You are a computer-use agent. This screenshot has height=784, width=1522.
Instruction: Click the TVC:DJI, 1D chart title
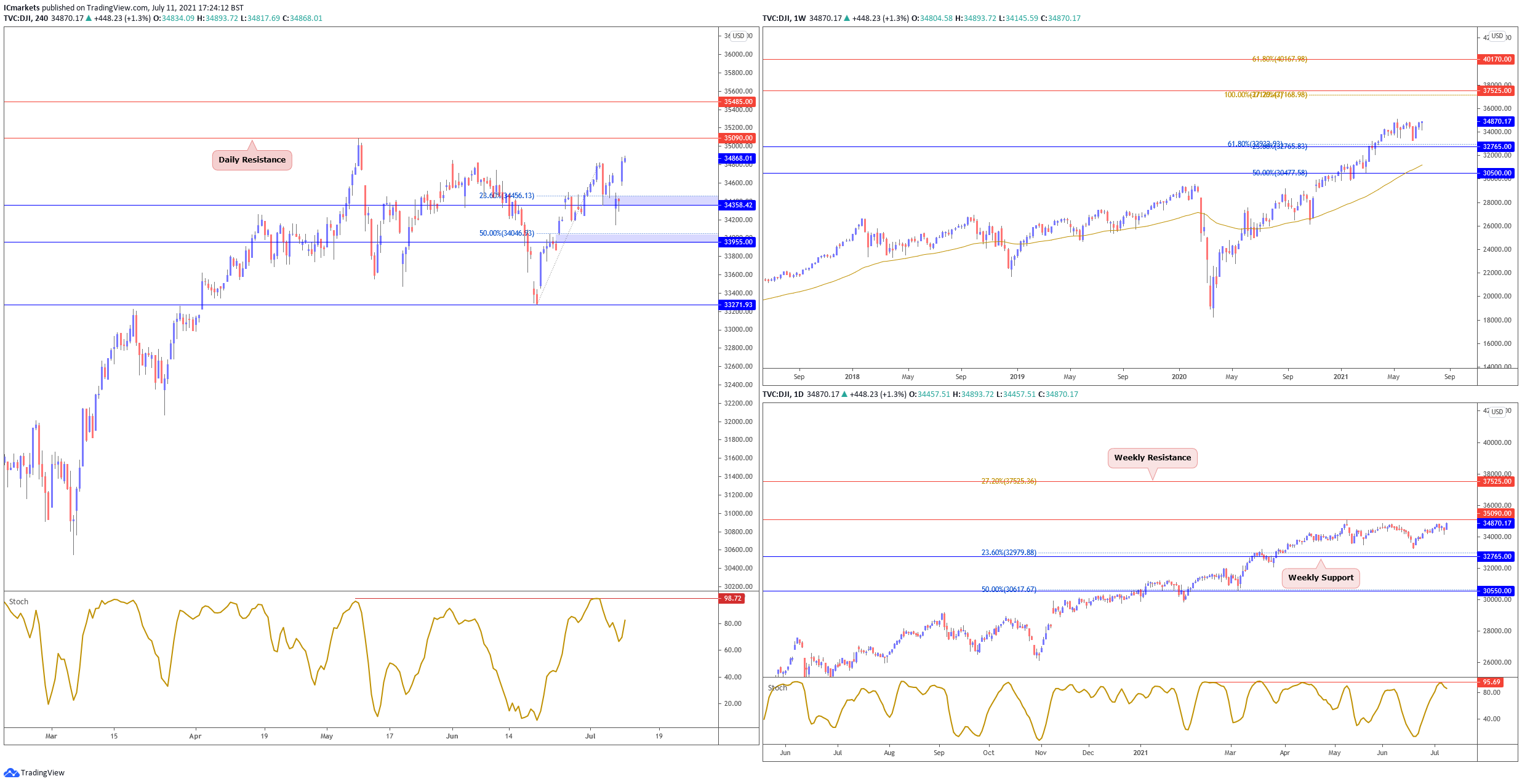point(783,394)
